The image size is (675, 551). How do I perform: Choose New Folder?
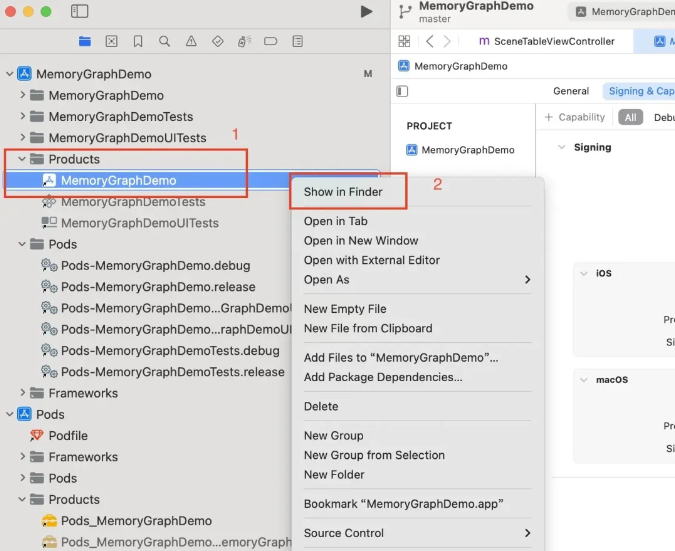click(334, 475)
